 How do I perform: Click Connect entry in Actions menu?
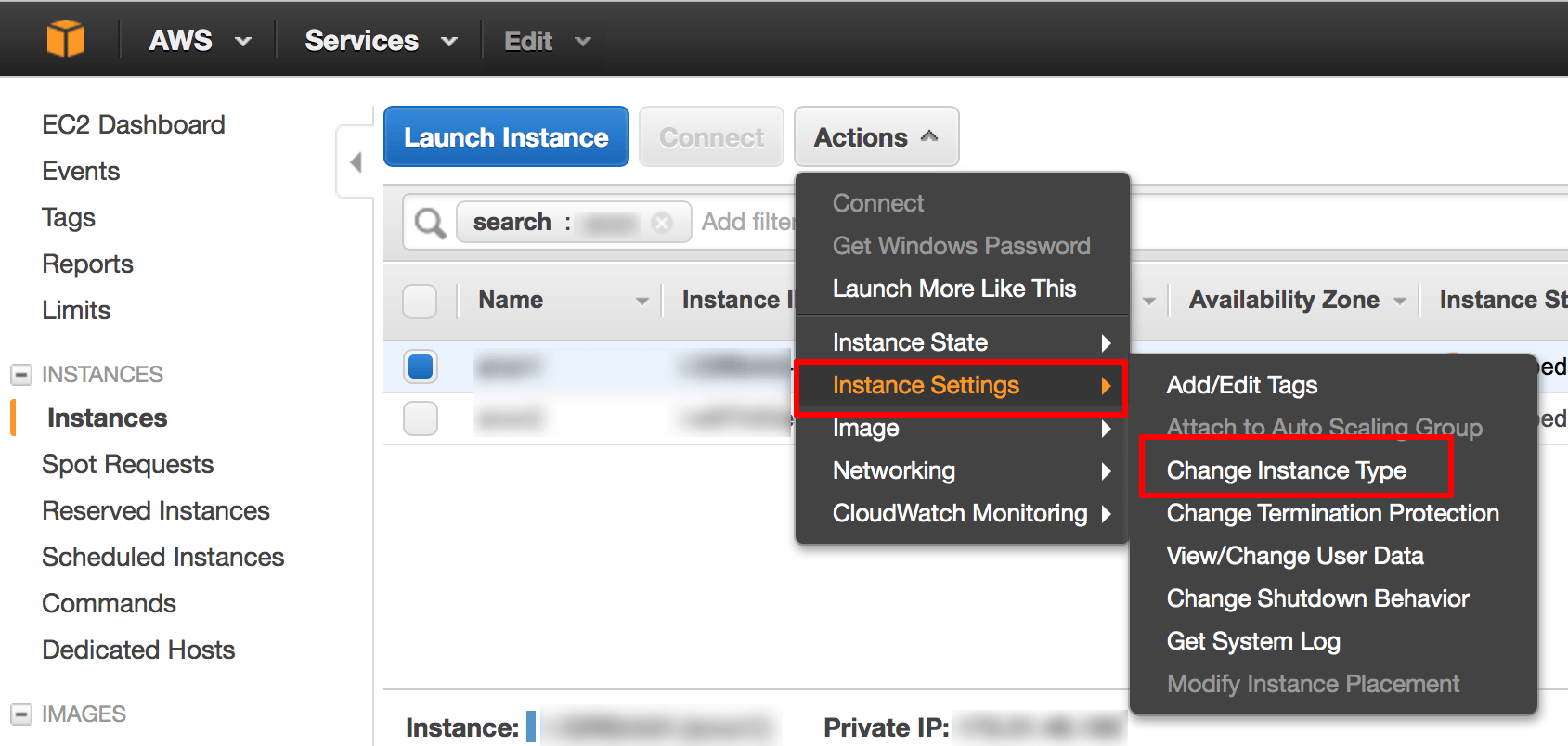coord(878,203)
